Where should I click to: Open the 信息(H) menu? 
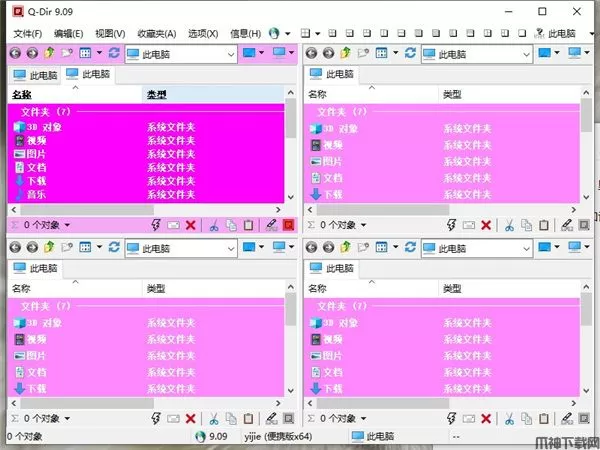[x=245, y=34]
